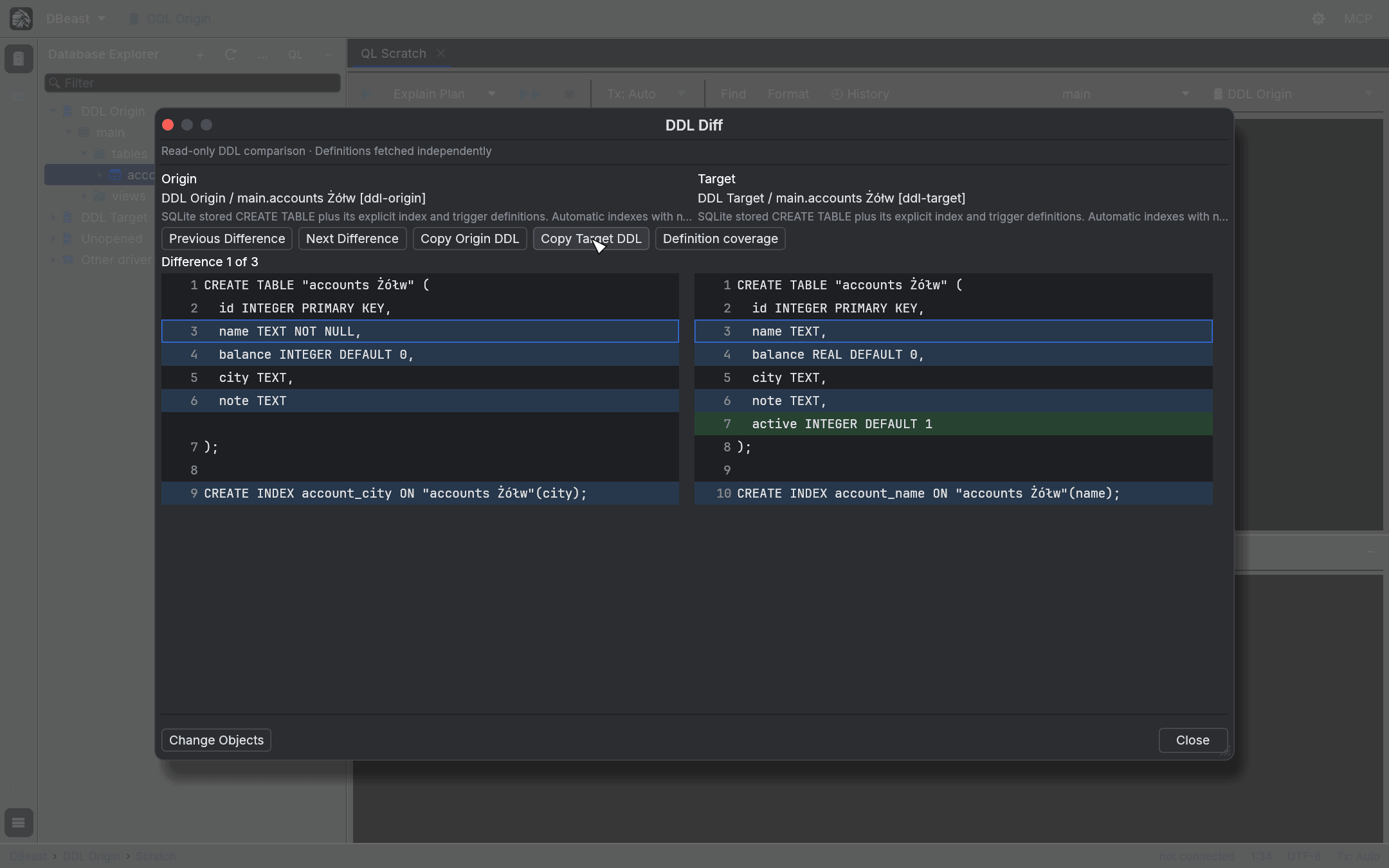This screenshot has height=868, width=1389.
Task: Close the DDL Diff dialog with Close
Action: tap(1193, 740)
